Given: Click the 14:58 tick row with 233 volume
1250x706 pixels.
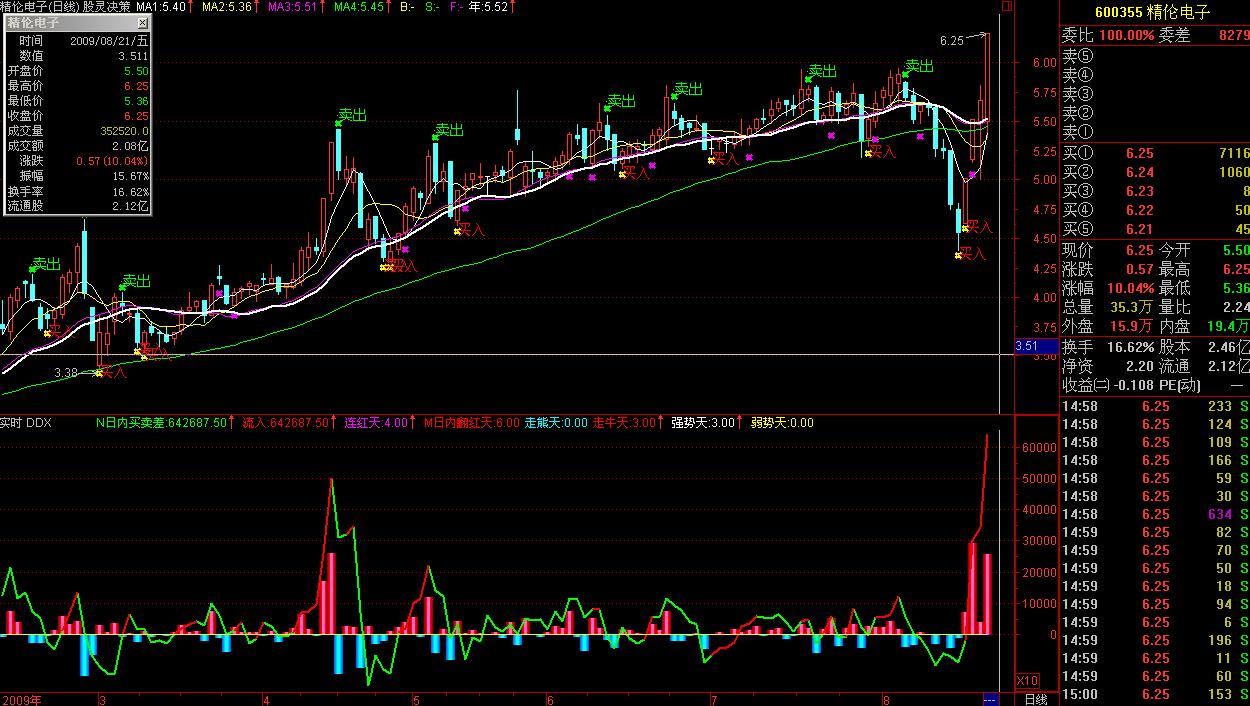Looking at the screenshot, I should pyautogui.click(x=1155, y=406).
